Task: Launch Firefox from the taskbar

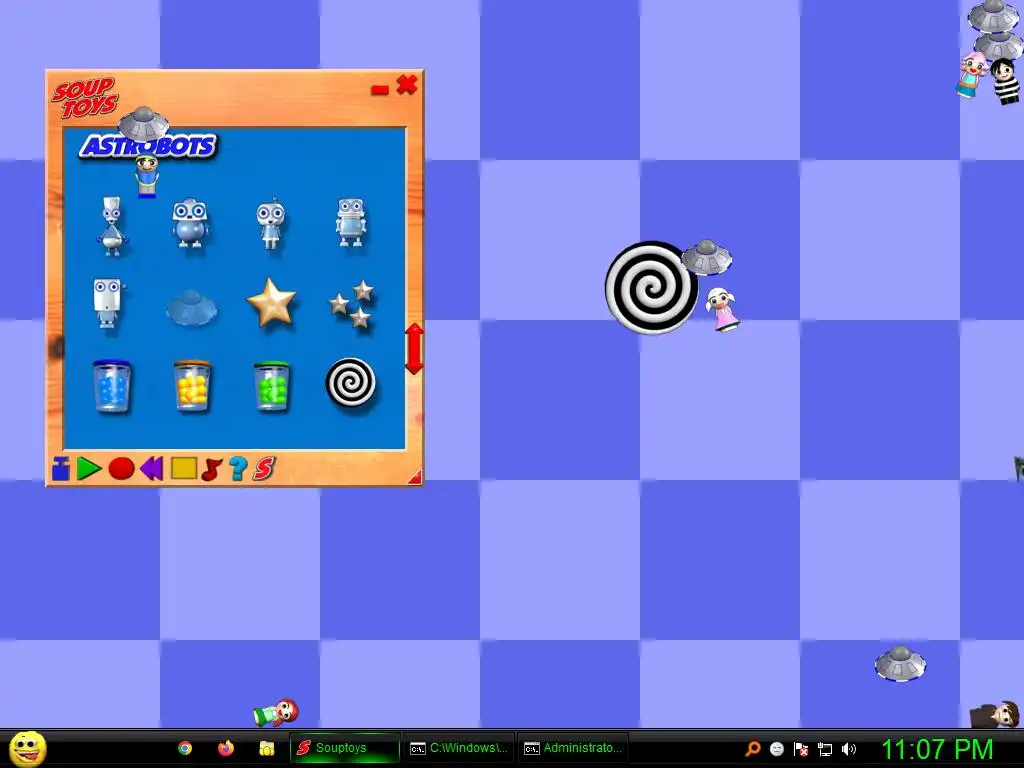Action: (x=226, y=748)
